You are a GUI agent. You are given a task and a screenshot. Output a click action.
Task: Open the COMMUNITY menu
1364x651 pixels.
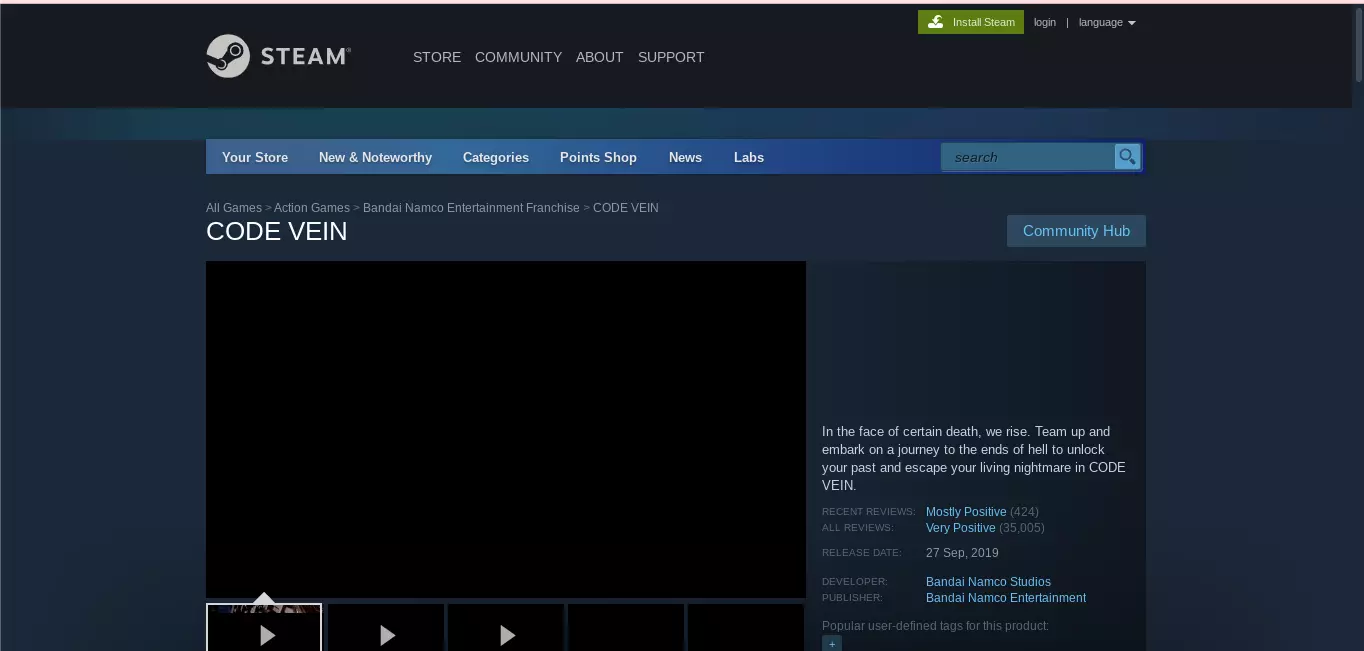coord(518,57)
